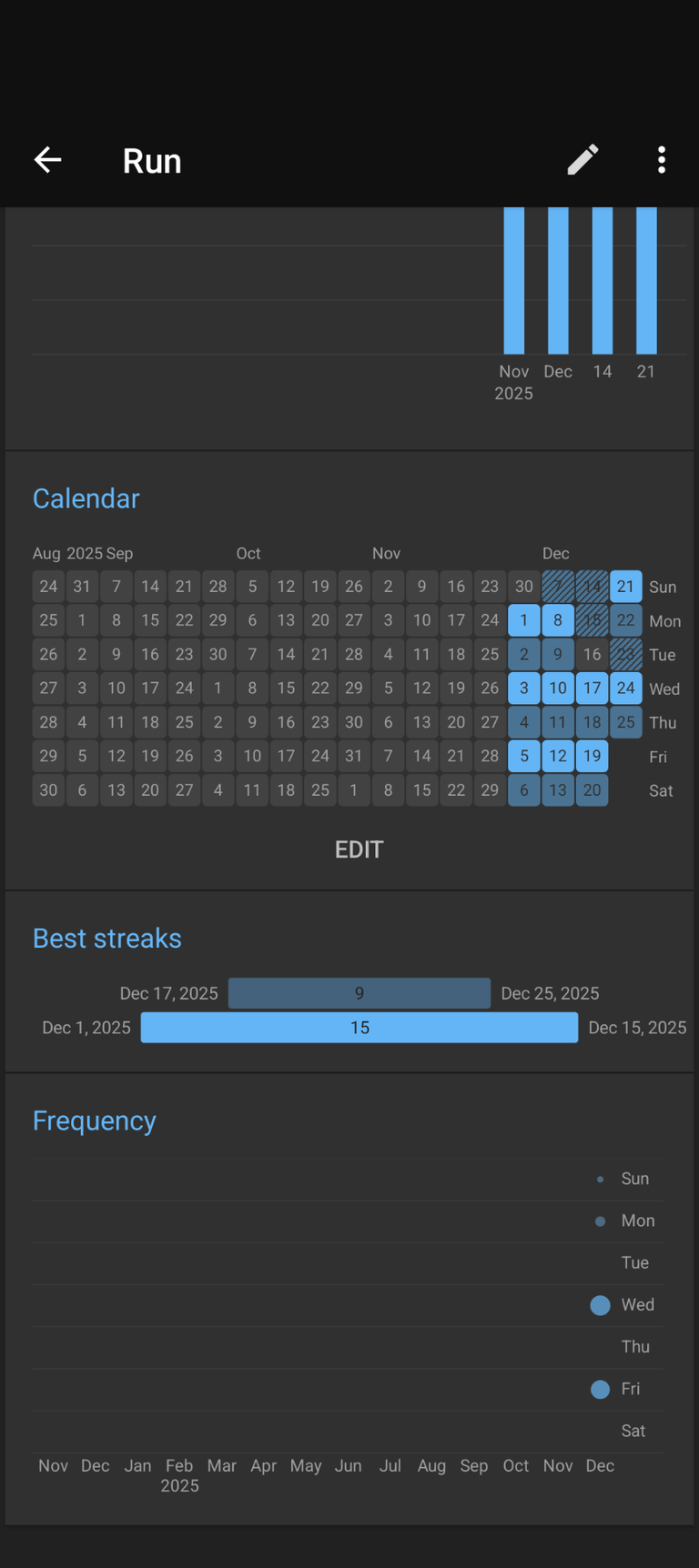Click the Frequency dot next to Fri
Viewport: 699px width, 1568px height.
click(600, 1390)
